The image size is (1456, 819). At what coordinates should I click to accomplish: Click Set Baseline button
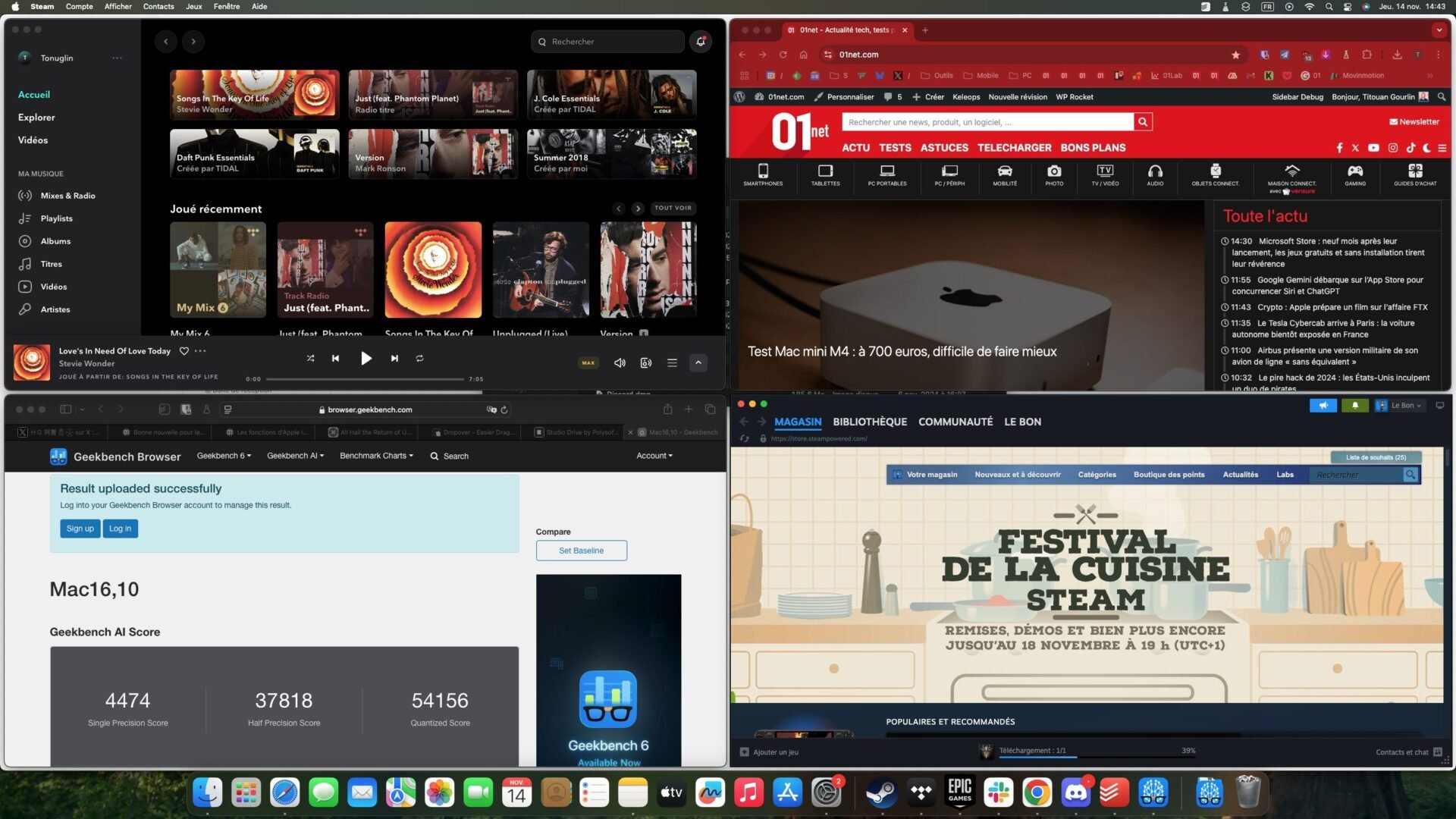(581, 551)
